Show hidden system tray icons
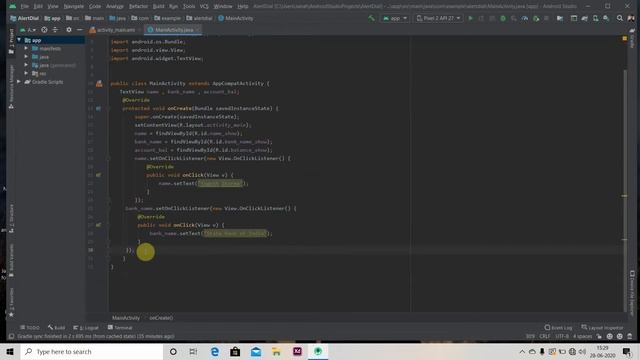Screen dimensions: 640x360 (x=522, y=351)
